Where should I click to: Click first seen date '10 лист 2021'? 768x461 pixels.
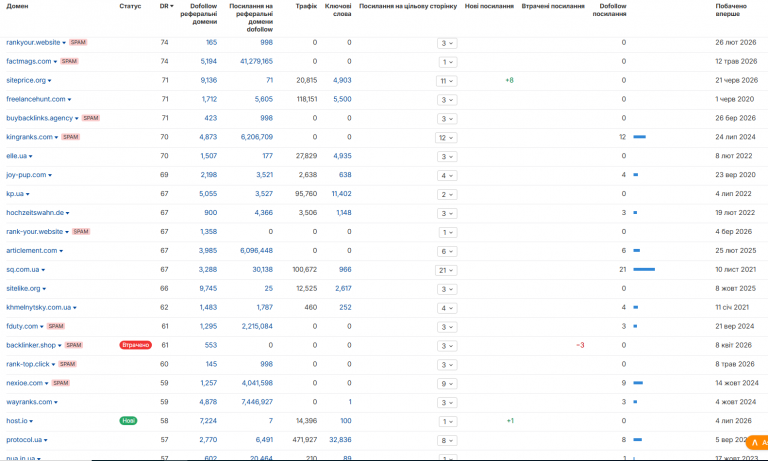coord(735,269)
